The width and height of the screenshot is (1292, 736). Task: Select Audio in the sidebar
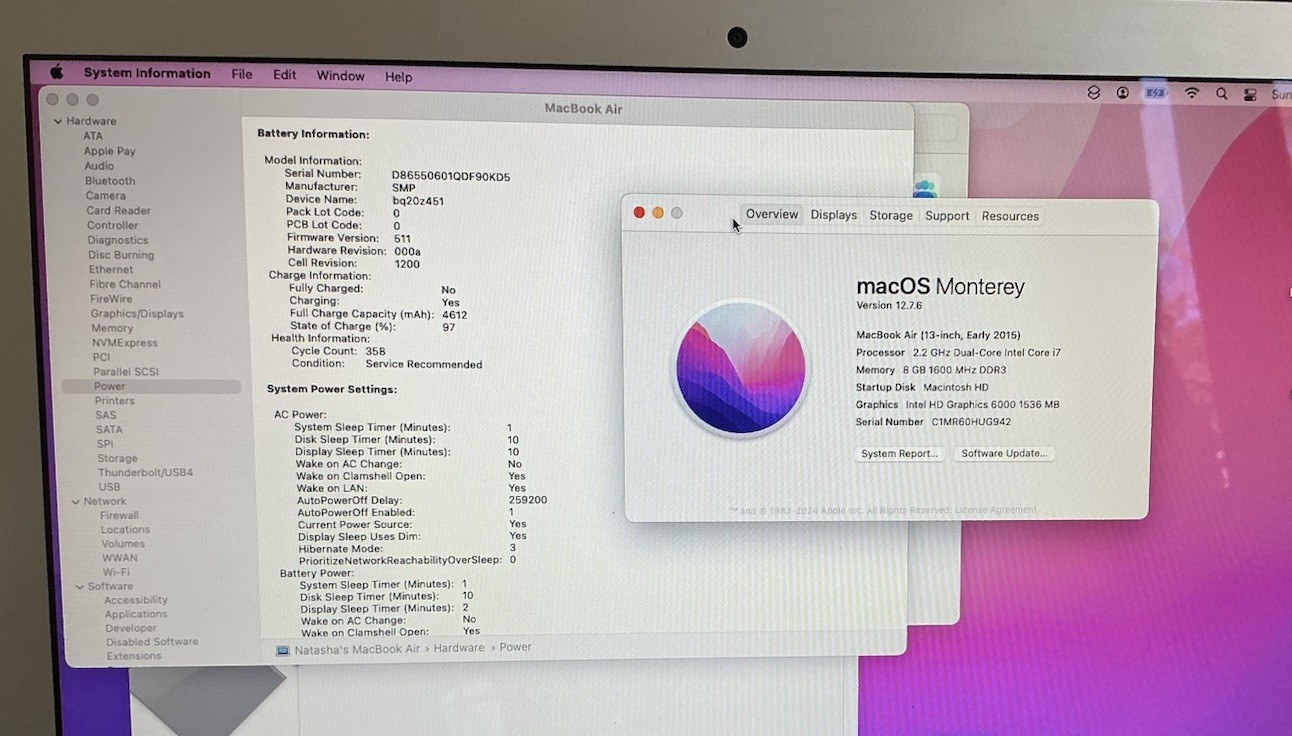(x=99, y=166)
